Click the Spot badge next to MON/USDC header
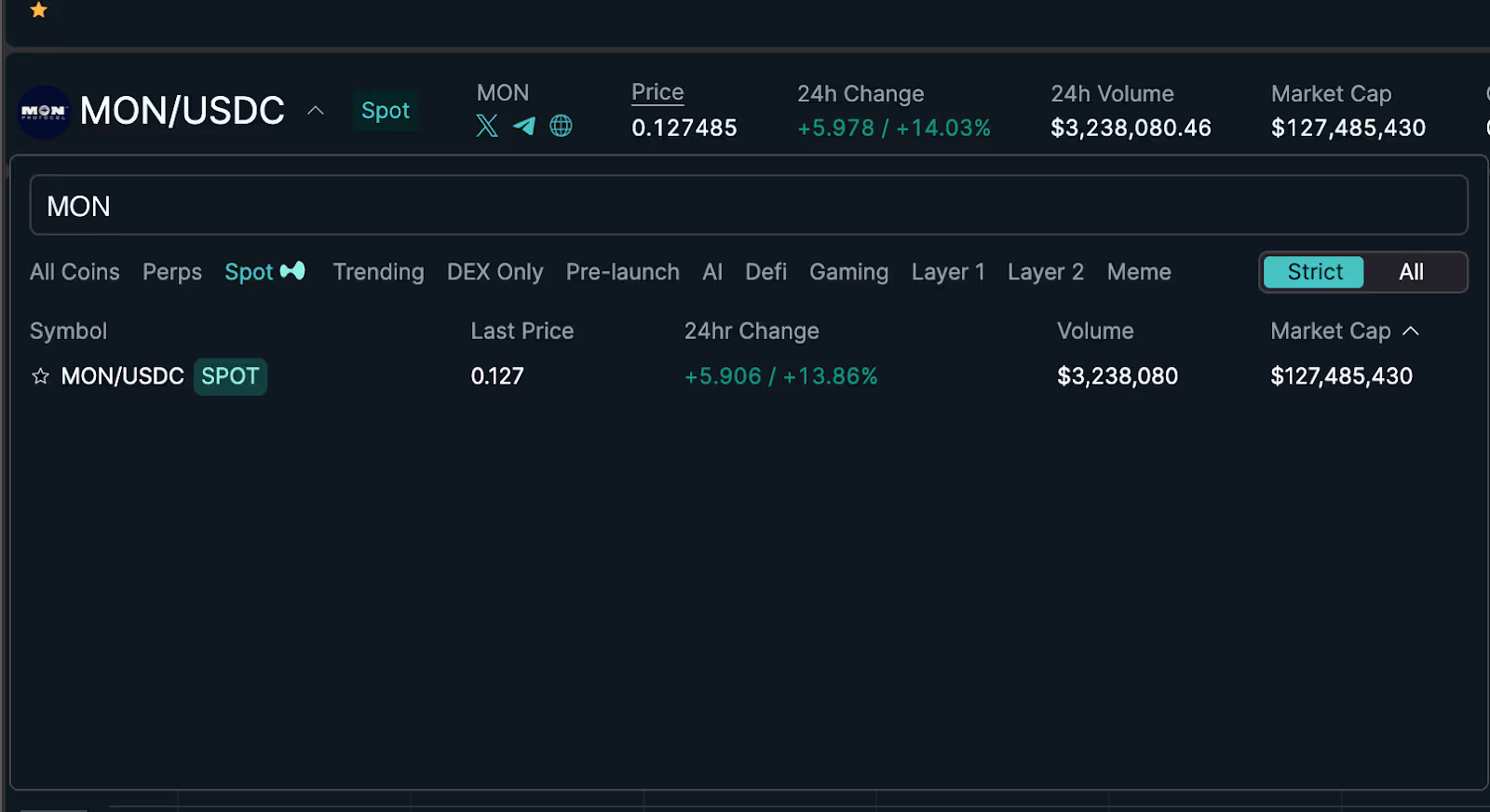The width and height of the screenshot is (1490, 812). coord(385,111)
